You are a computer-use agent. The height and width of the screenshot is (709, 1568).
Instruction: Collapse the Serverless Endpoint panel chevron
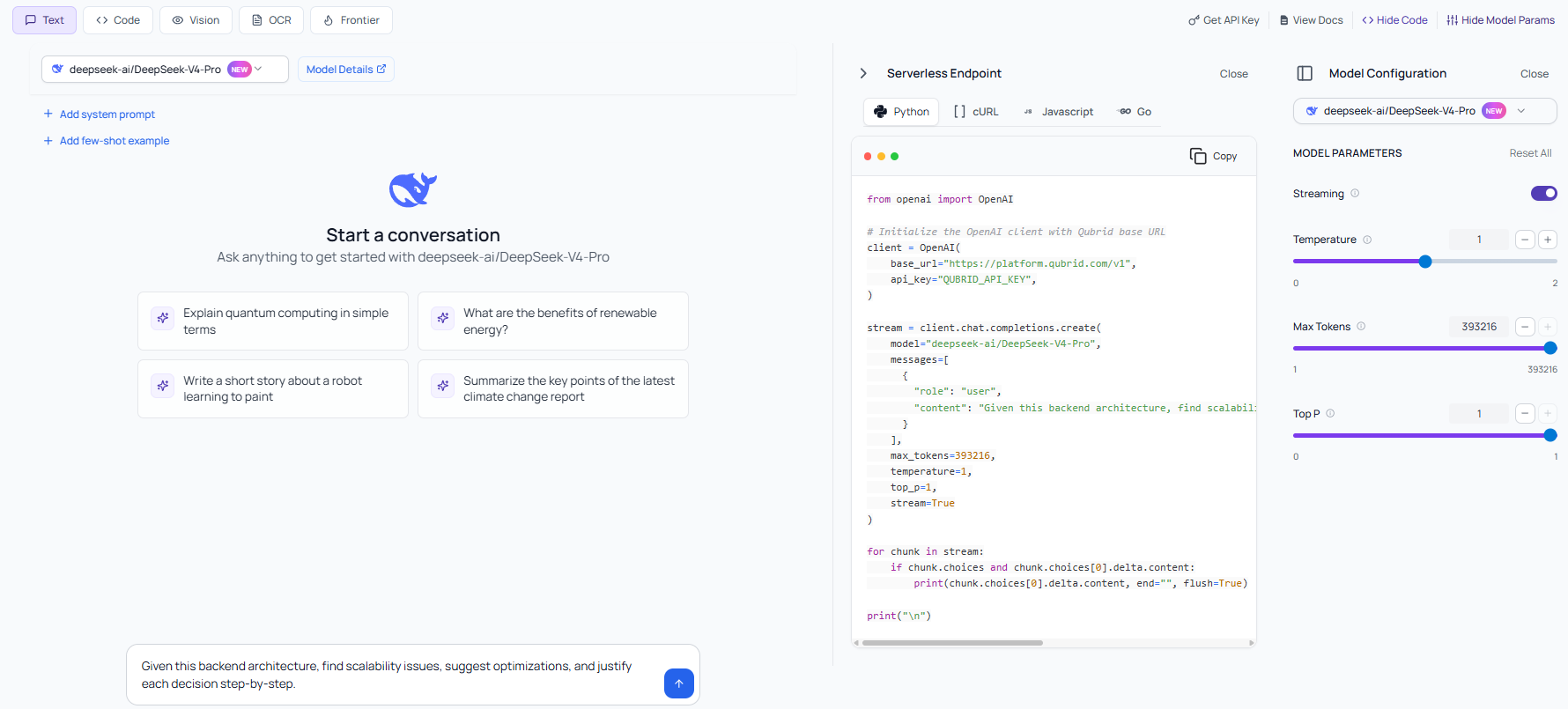[863, 74]
